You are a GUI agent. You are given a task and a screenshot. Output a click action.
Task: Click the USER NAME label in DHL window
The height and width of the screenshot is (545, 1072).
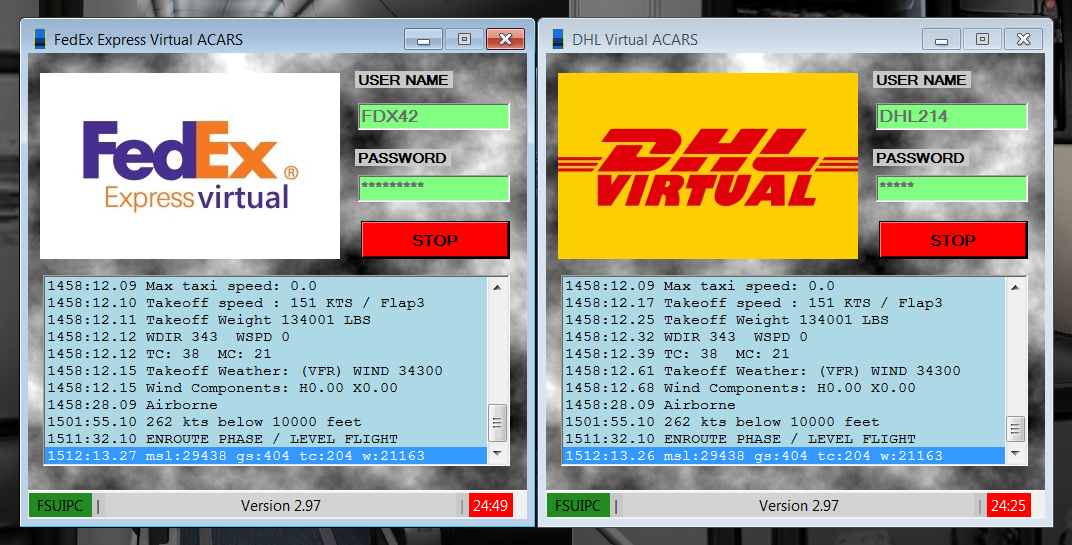[922, 80]
